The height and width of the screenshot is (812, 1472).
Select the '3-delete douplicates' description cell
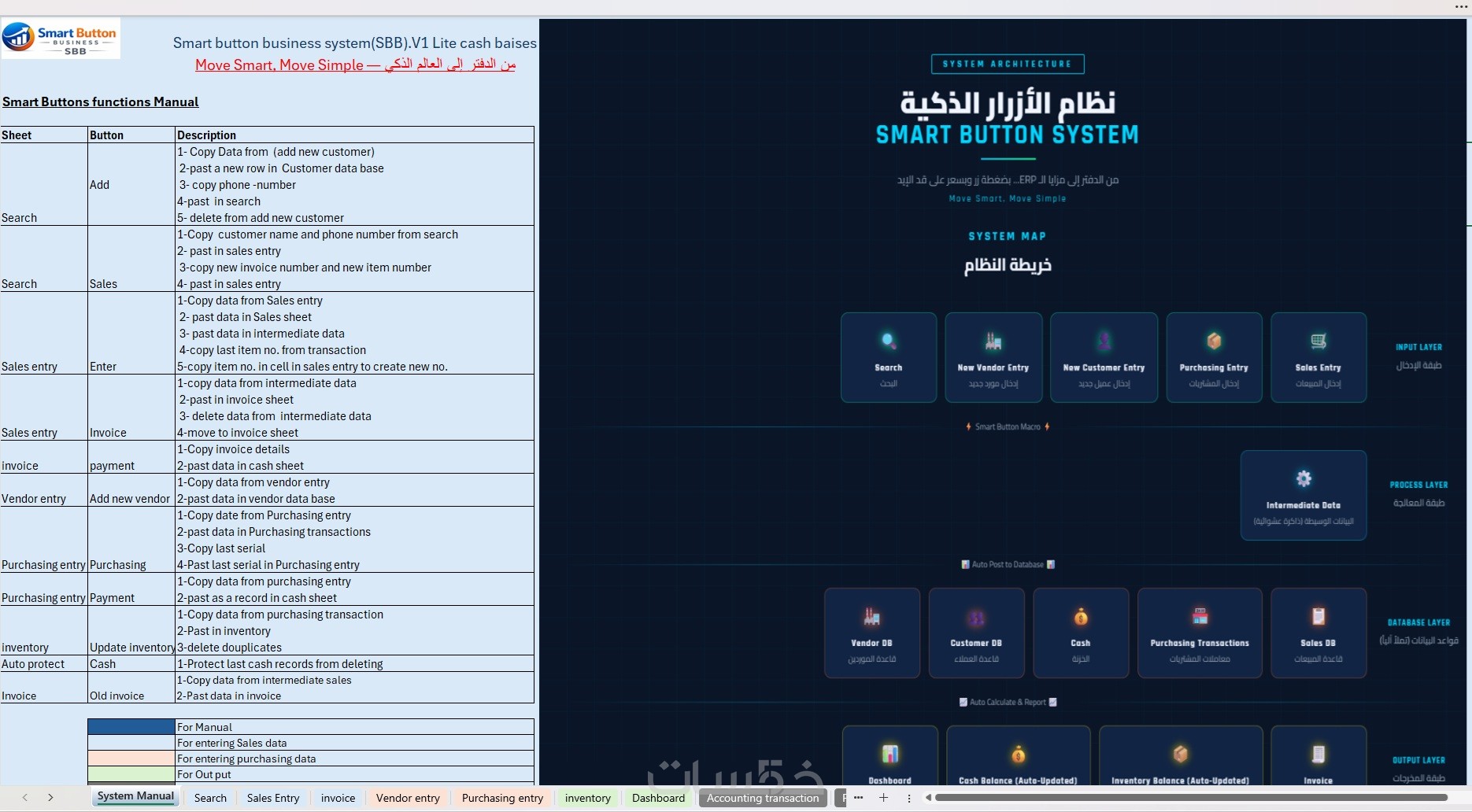click(355, 647)
